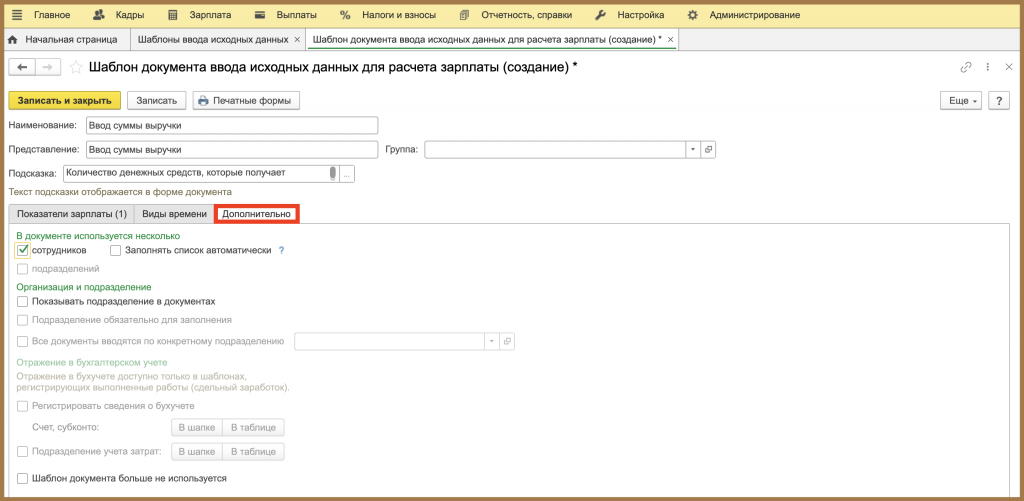Go back with the left arrow
The height and width of the screenshot is (501, 1024).
22,67
